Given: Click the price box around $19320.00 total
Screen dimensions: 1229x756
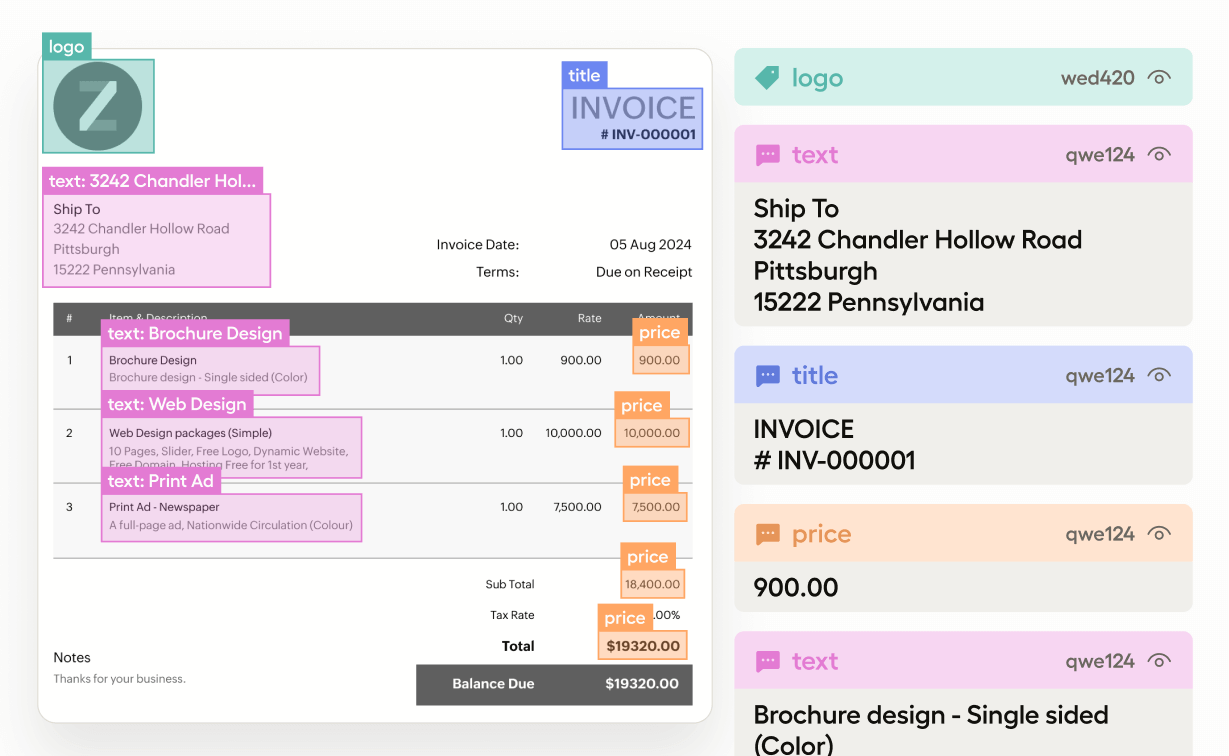Looking at the screenshot, I should (x=643, y=646).
